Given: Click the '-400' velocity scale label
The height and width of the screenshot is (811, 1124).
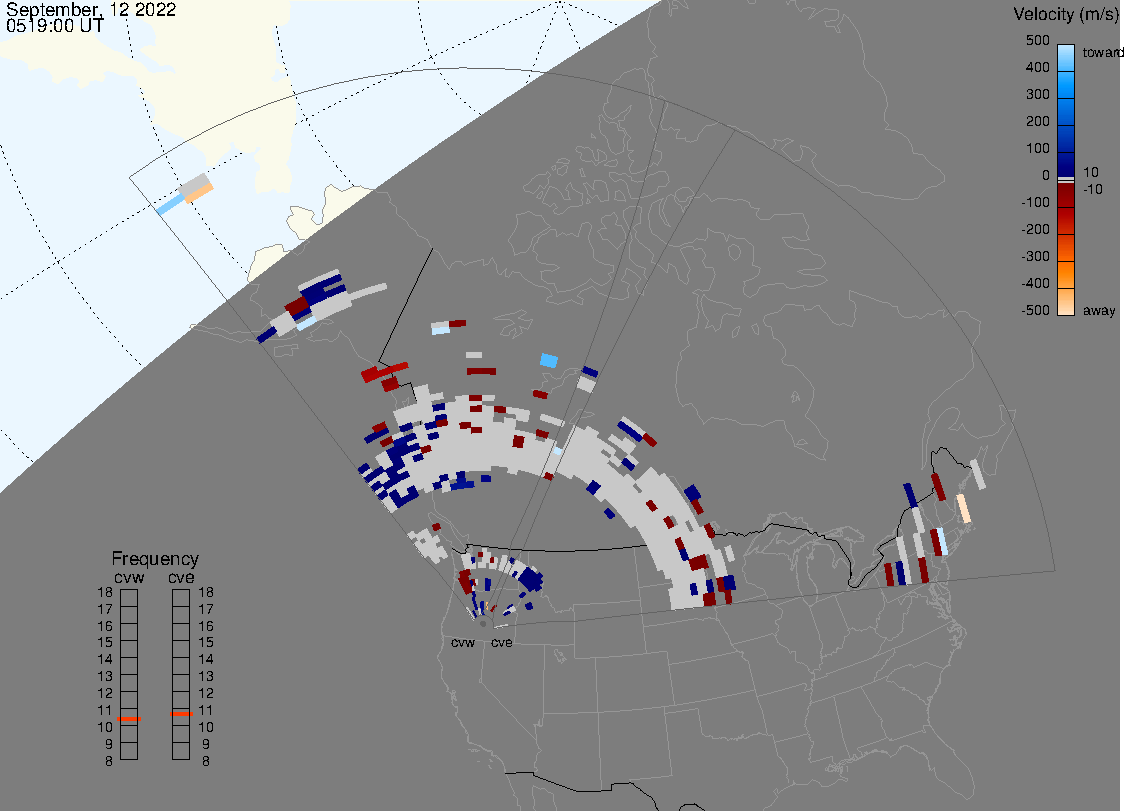Looking at the screenshot, I should click(x=1035, y=283).
